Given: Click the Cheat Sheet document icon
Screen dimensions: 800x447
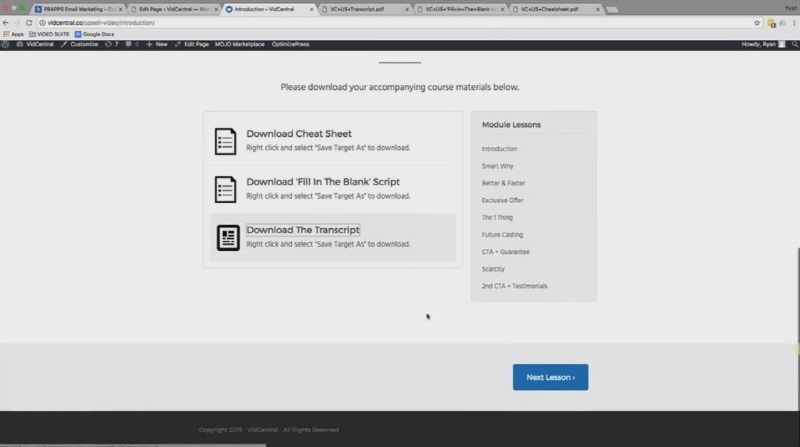Looking at the screenshot, I should pos(225,141).
